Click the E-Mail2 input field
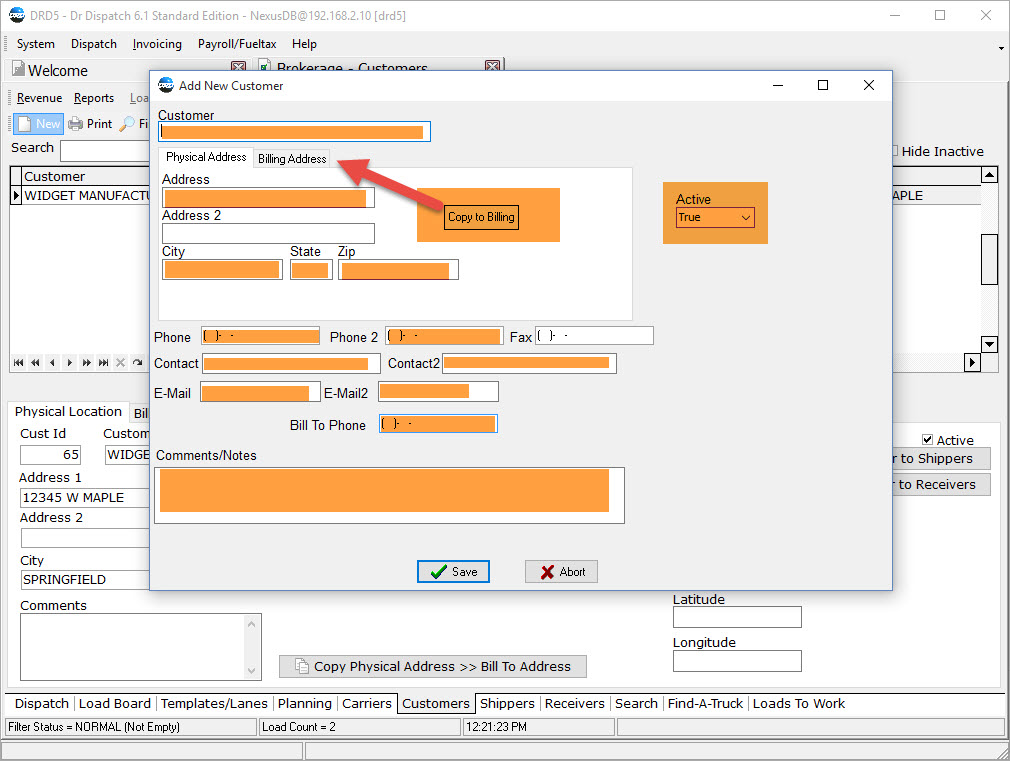 pyautogui.click(x=438, y=391)
